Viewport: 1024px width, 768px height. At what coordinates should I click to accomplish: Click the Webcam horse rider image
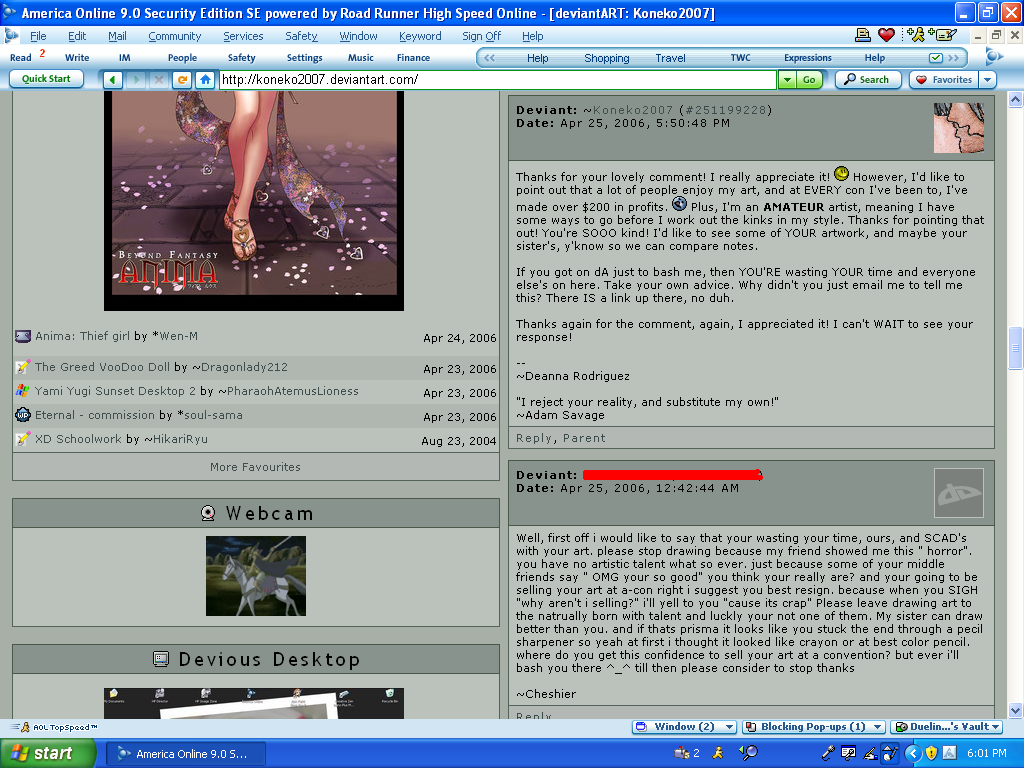pyautogui.click(x=255, y=576)
